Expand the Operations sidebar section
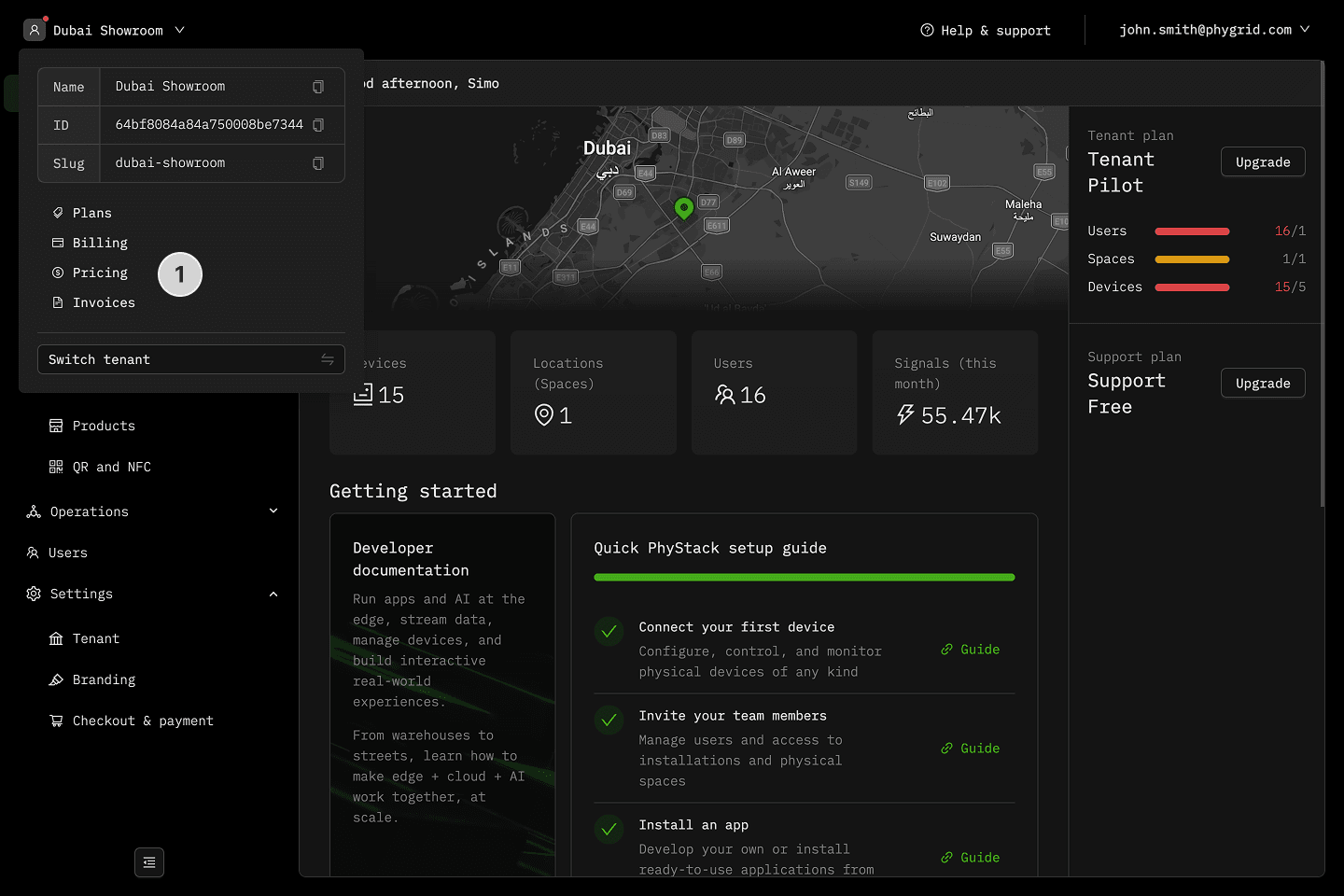The image size is (1344, 896). coord(273,511)
